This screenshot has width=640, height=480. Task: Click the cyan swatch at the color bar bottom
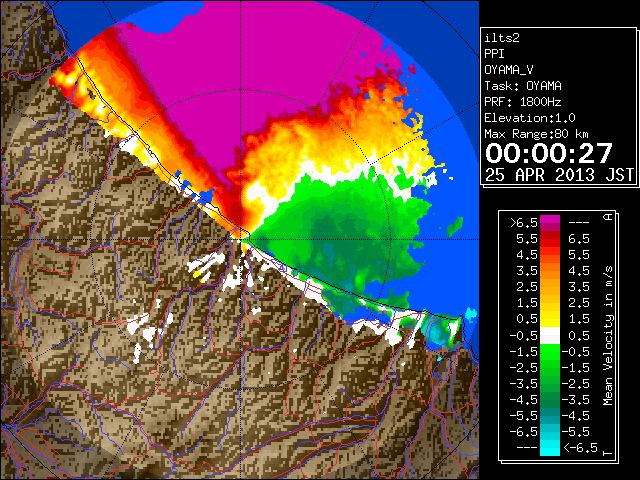[550, 448]
